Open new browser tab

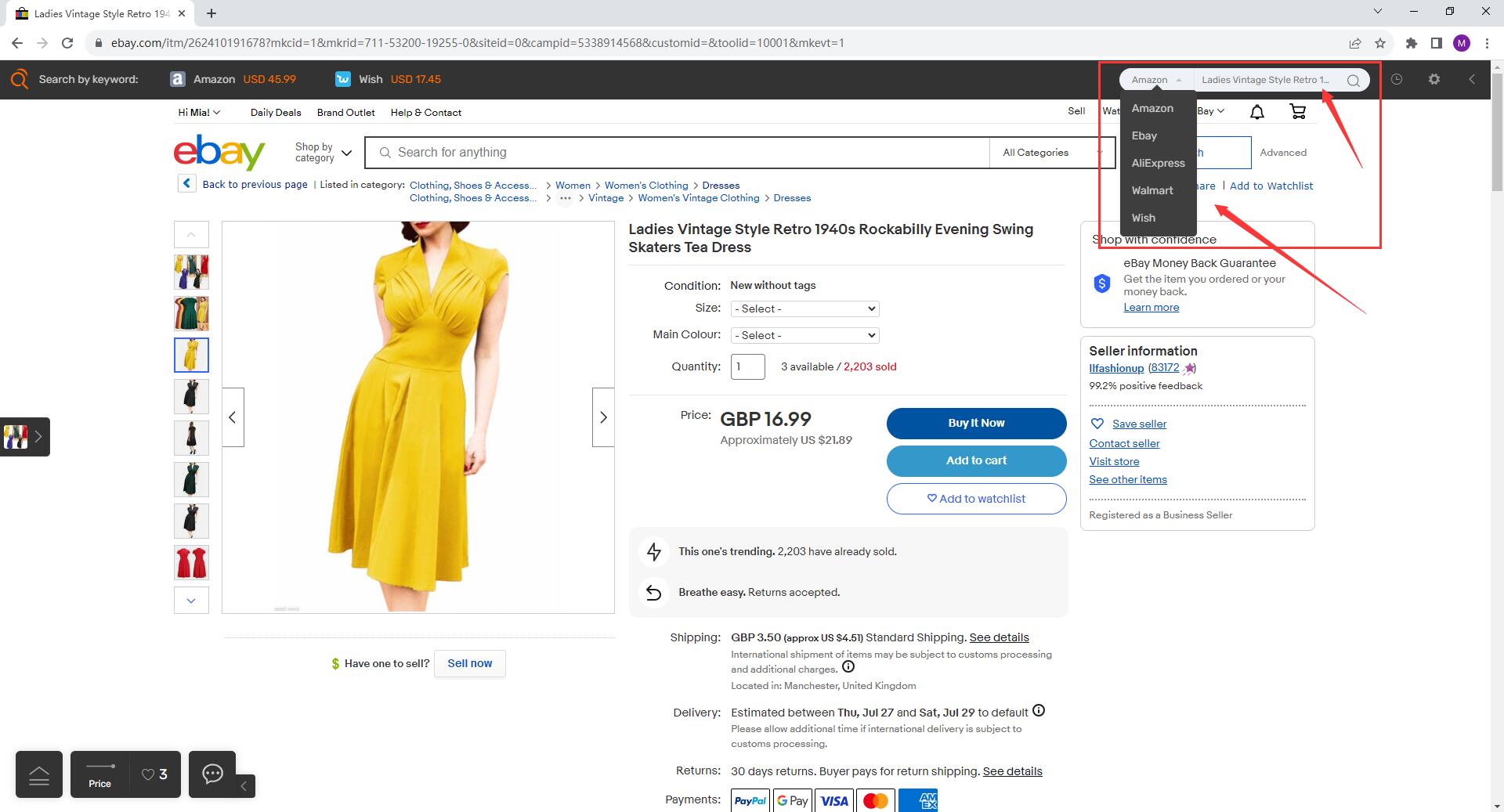coord(211,13)
